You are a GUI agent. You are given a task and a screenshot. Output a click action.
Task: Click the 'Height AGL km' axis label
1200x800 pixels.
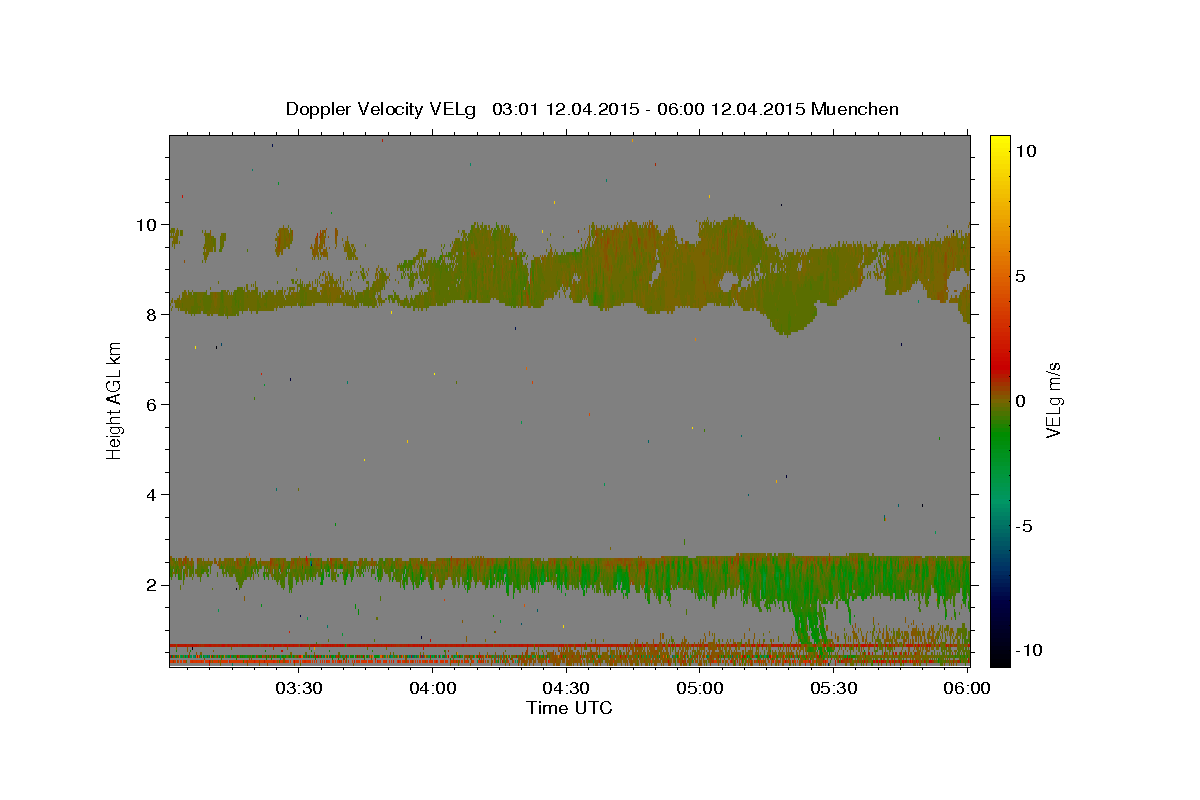[115, 401]
